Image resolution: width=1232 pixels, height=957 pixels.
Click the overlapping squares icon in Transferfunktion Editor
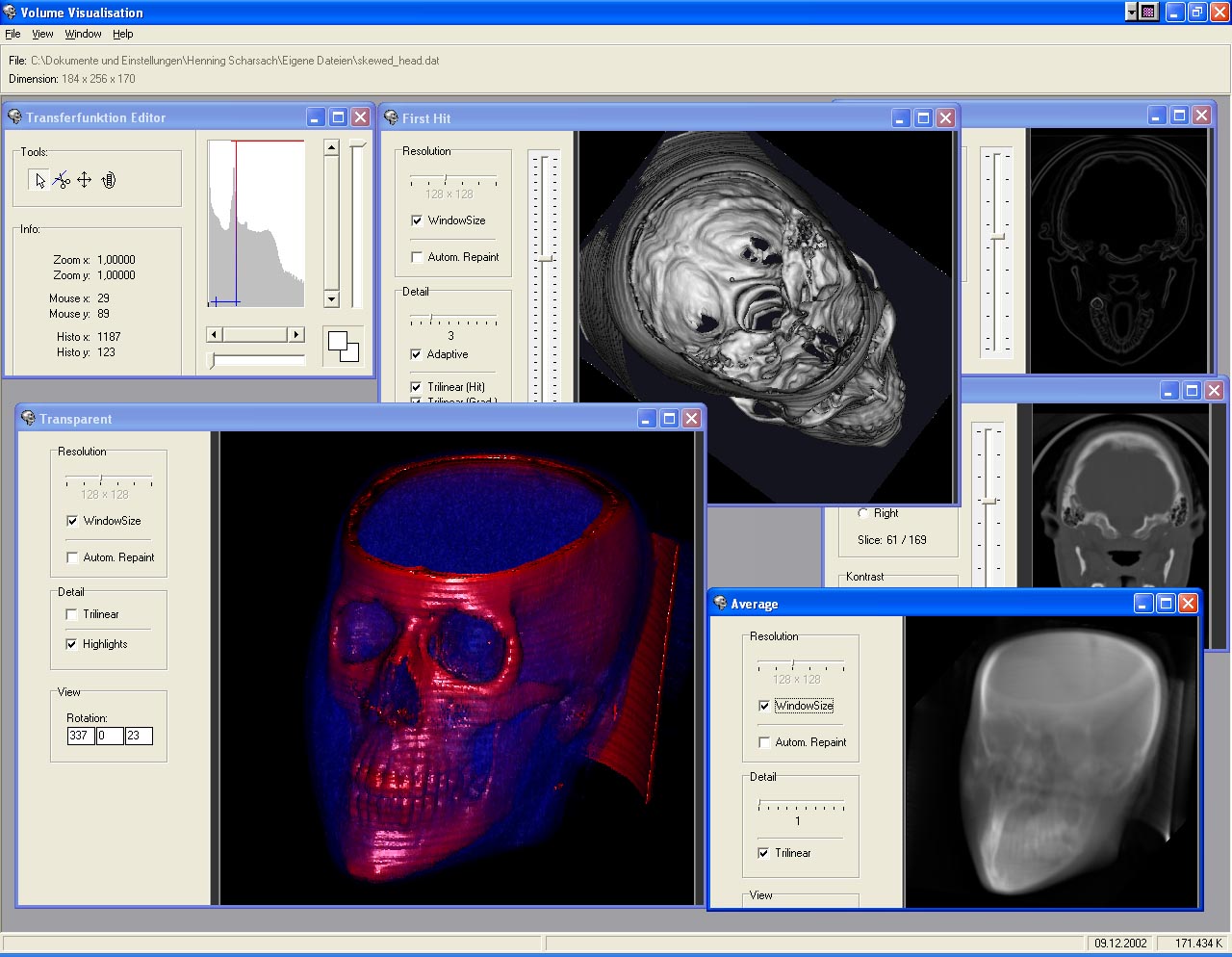coord(343,347)
